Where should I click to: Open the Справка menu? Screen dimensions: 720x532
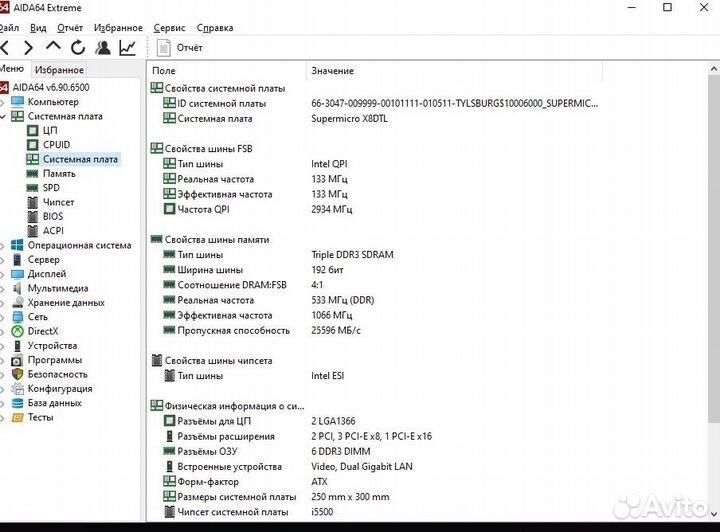215,28
